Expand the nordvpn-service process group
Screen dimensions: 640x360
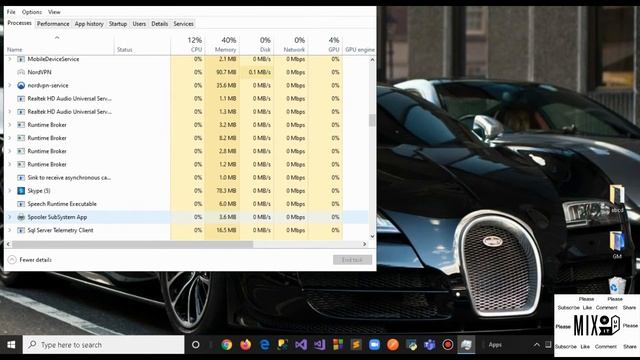[x=10, y=85]
